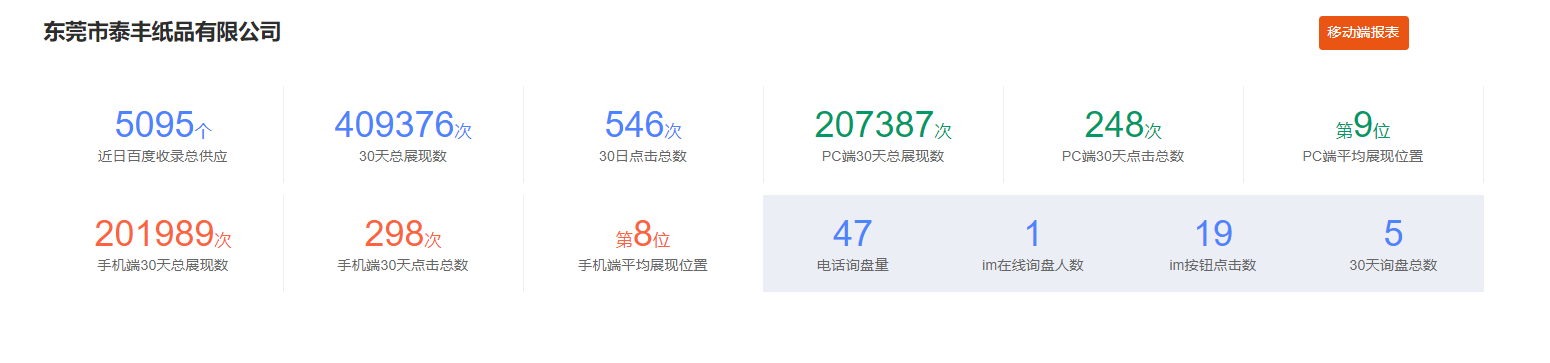Select the 409376 30天总展现数 figure
This screenshot has width=1550, height=363.
403,135
